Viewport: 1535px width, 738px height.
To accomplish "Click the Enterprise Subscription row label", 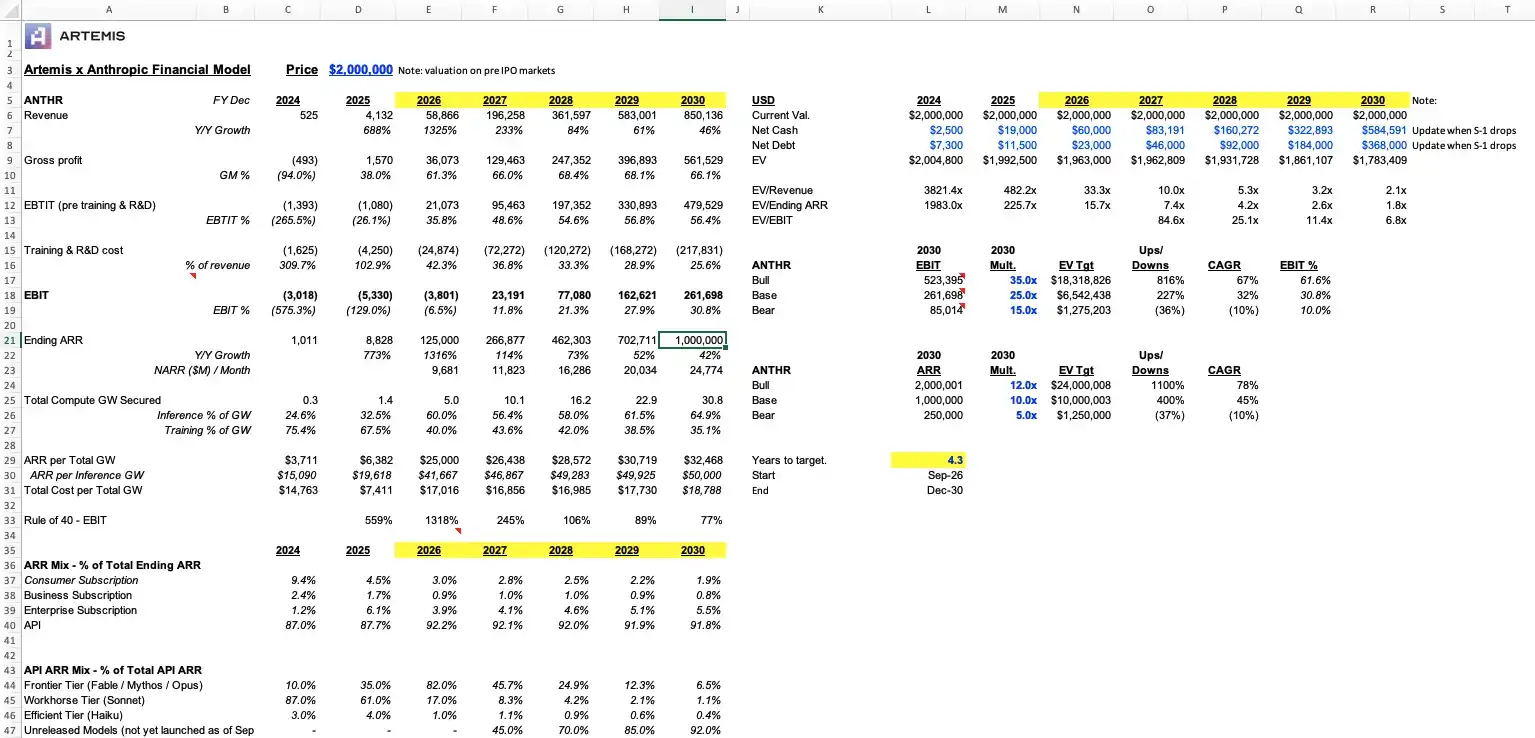I will (x=80, y=610).
